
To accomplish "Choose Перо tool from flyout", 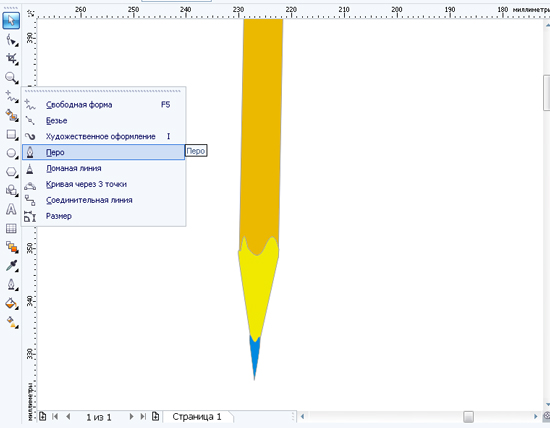I will 103,152.
